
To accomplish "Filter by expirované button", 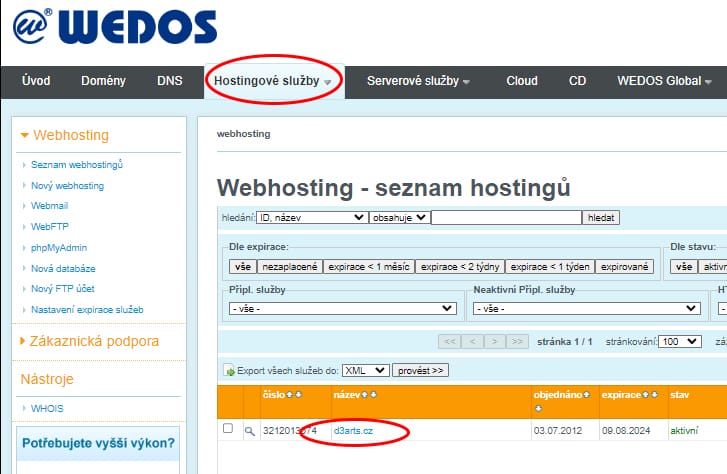I will point(625,267).
